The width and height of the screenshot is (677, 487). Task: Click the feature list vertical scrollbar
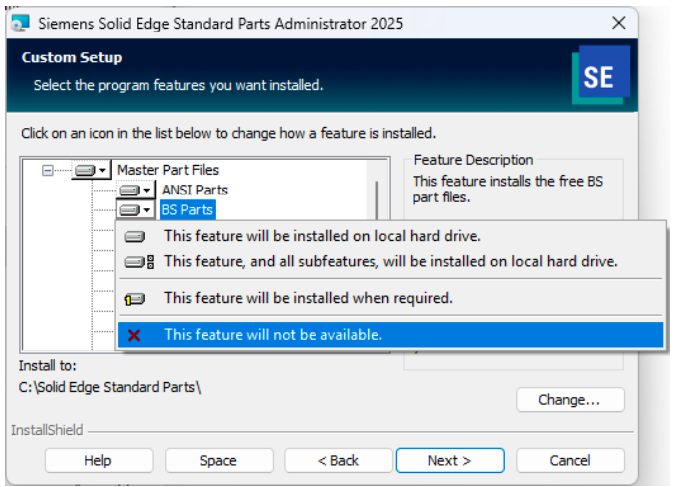[376, 199]
